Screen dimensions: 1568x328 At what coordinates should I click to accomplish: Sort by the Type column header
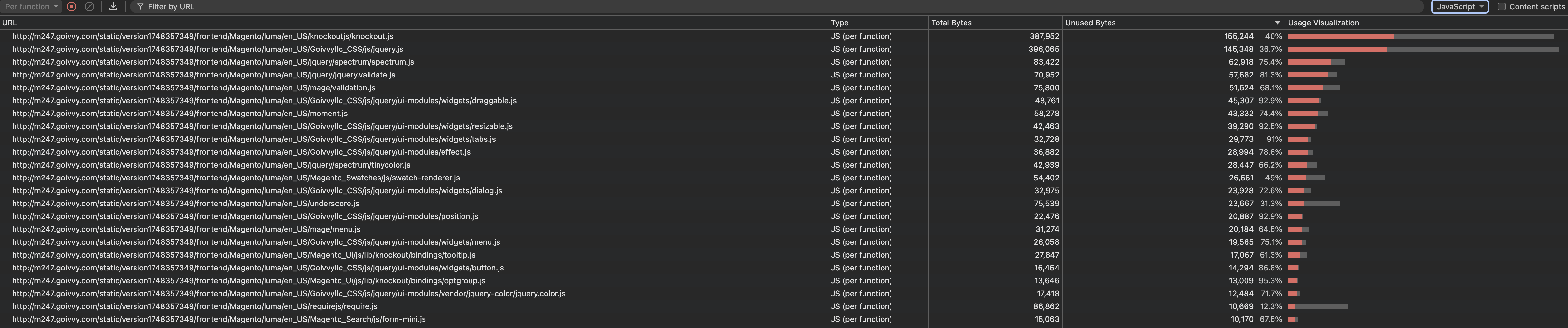click(839, 23)
